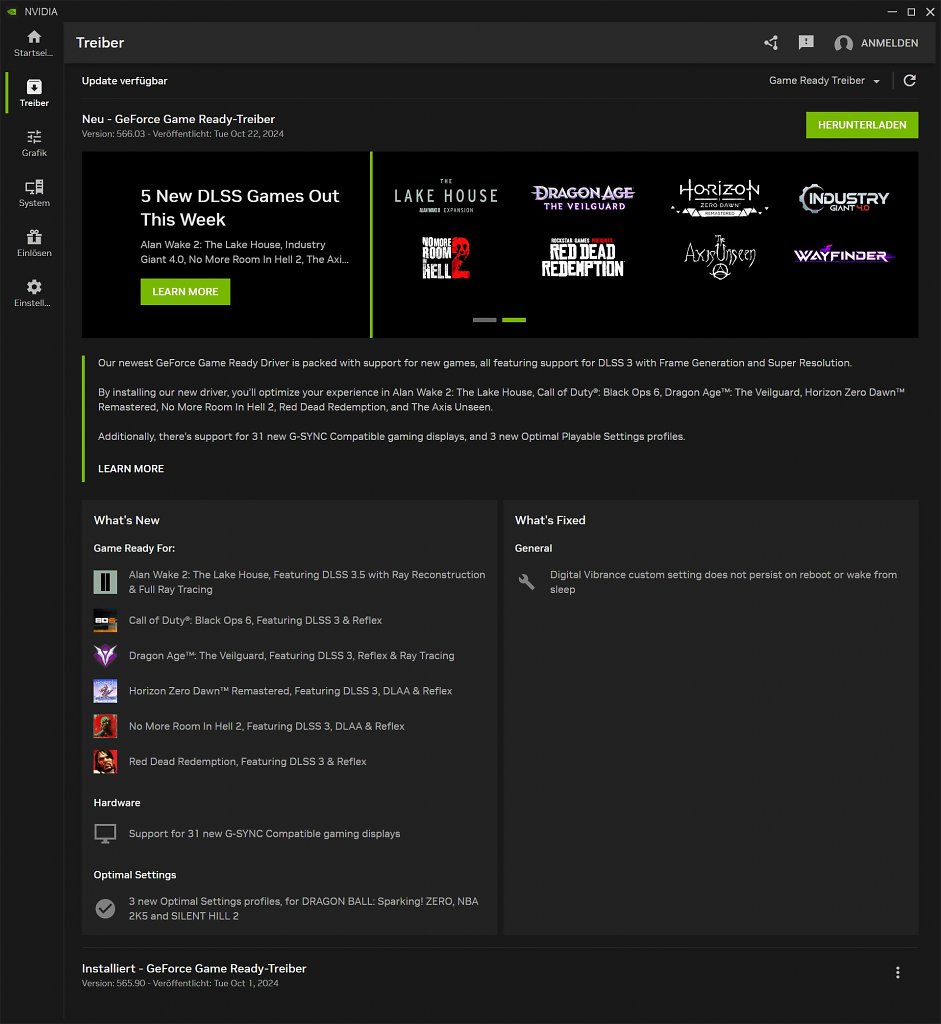Image resolution: width=941 pixels, height=1024 pixels.
Task: Click The Lake House banner logo
Action: point(446,195)
